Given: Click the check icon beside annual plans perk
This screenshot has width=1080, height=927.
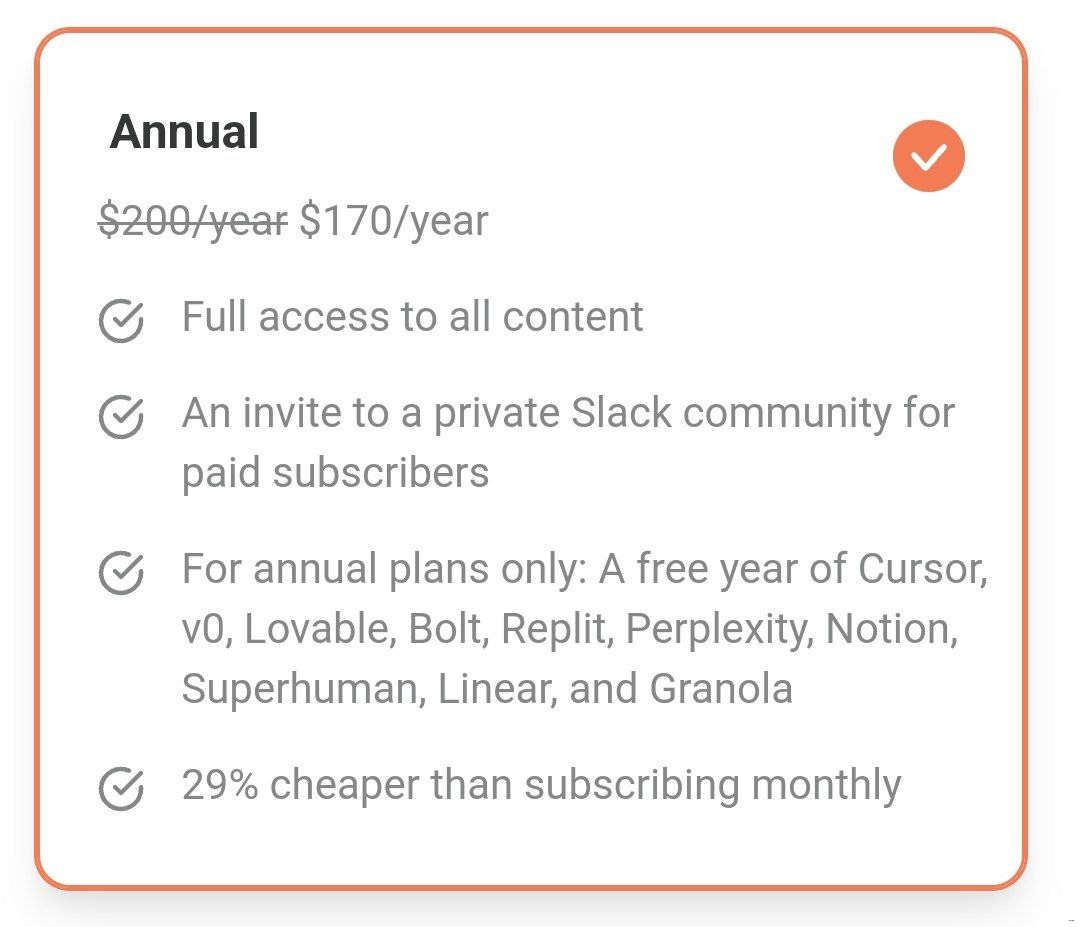Looking at the screenshot, I should 121,573.
